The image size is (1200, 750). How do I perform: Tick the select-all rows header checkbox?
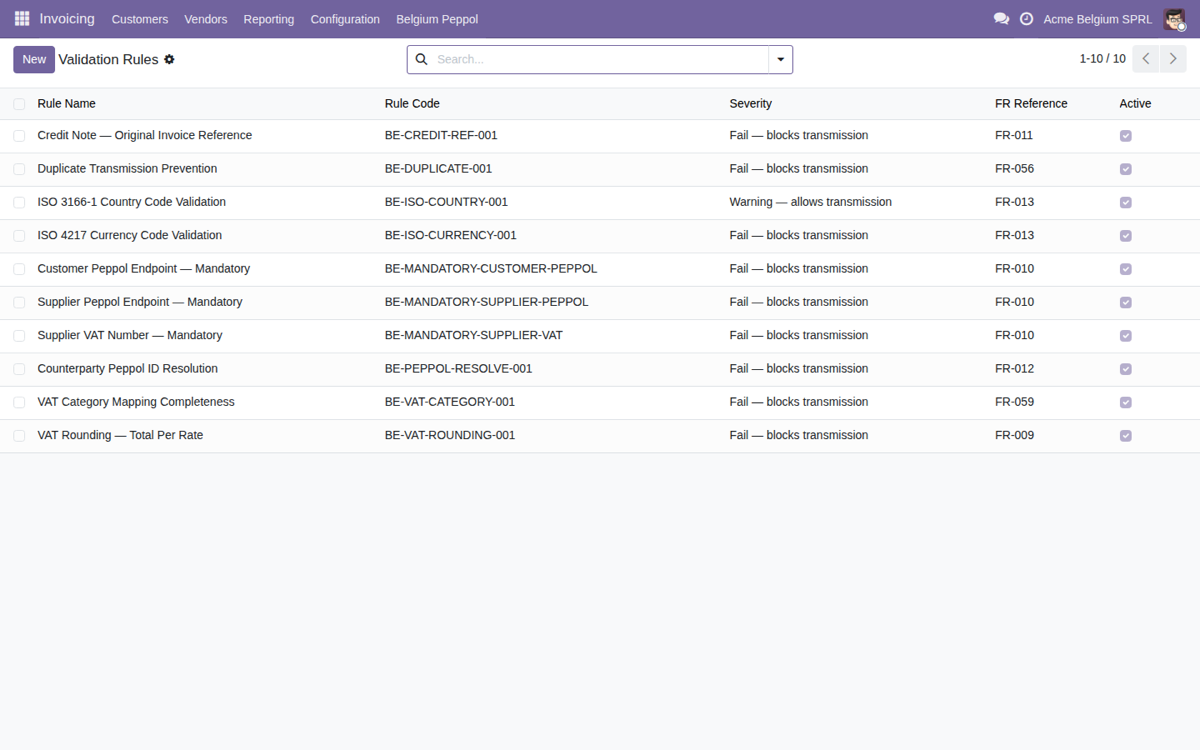click(x=19, y=104)
